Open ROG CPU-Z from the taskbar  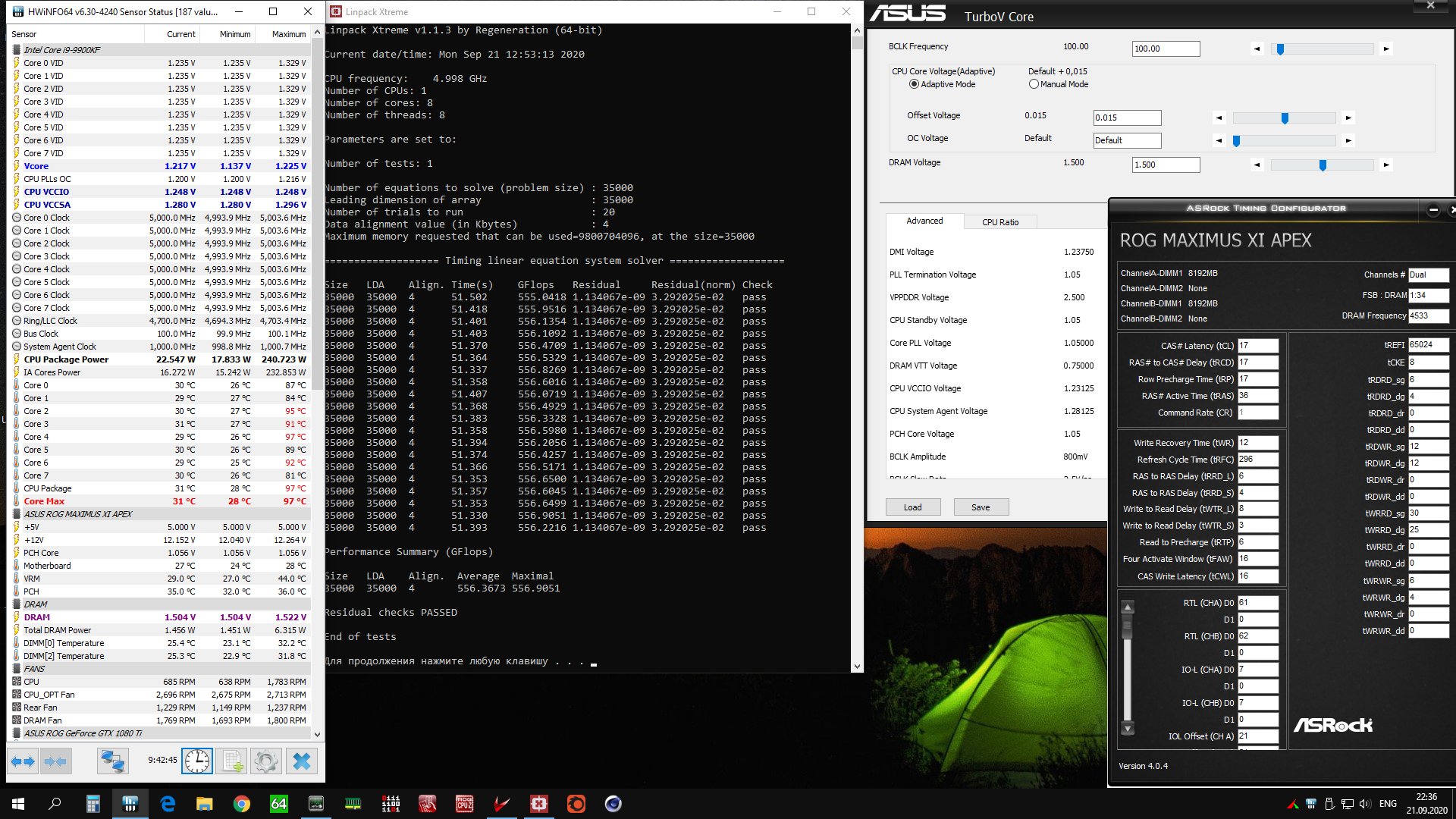tap(464, 804)
